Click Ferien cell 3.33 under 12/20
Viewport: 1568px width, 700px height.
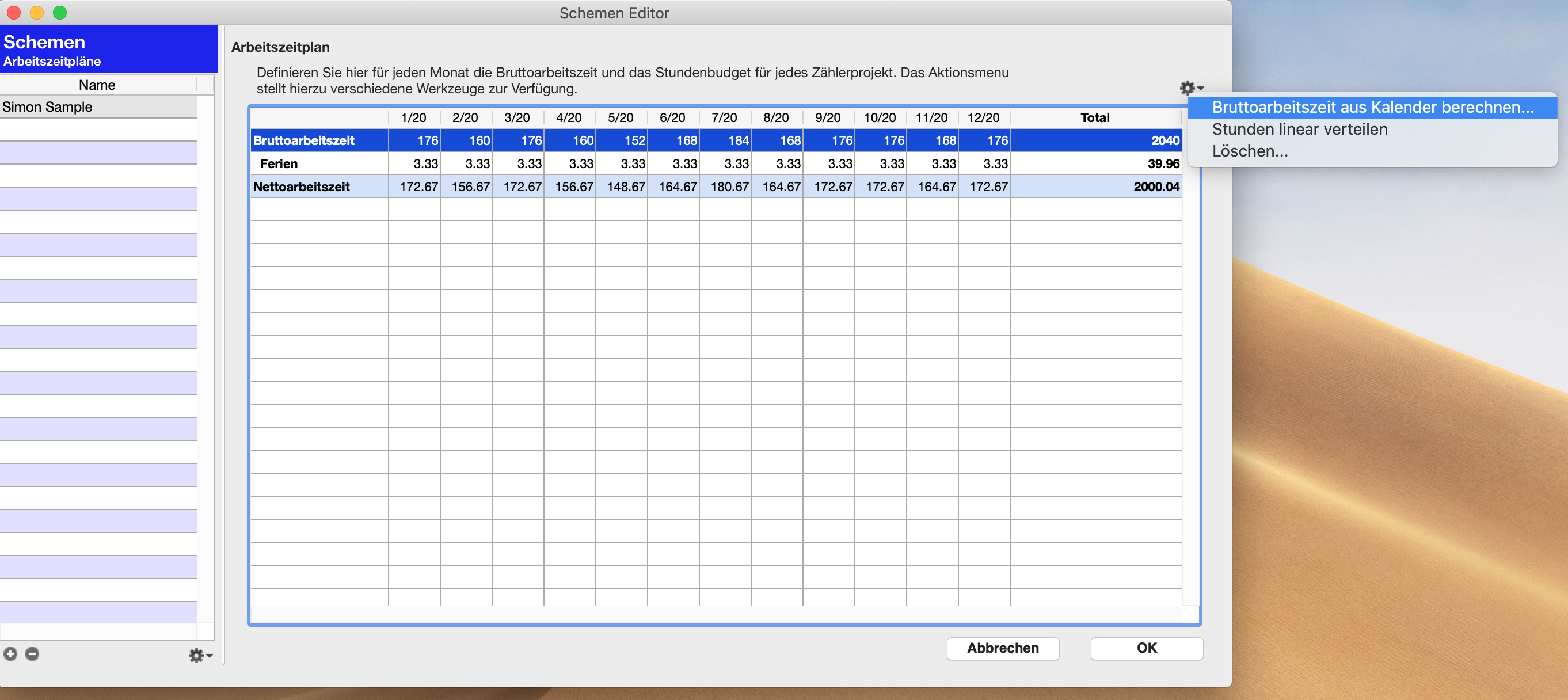pos(984,163)
